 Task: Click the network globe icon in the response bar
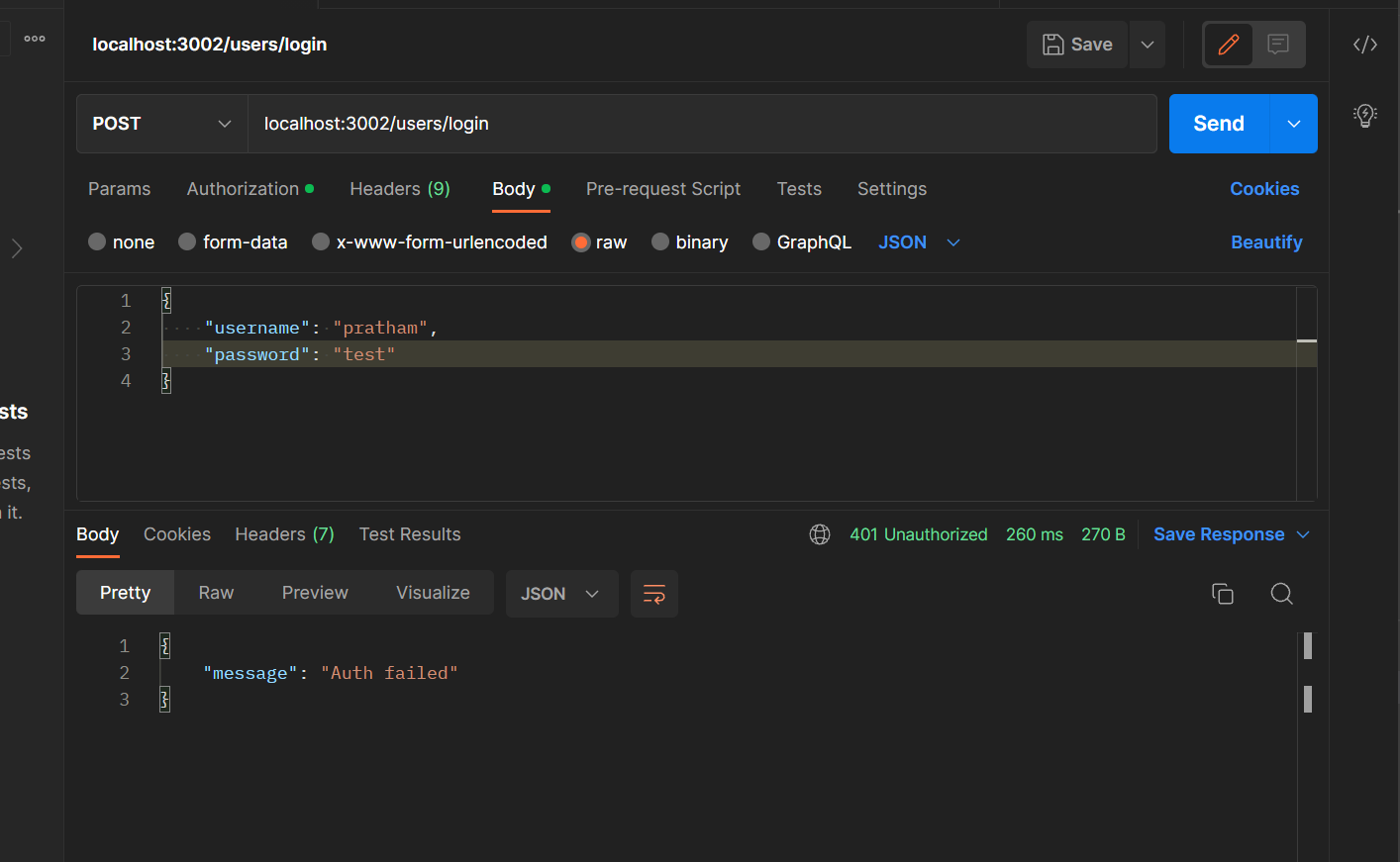tap(820, 534)
